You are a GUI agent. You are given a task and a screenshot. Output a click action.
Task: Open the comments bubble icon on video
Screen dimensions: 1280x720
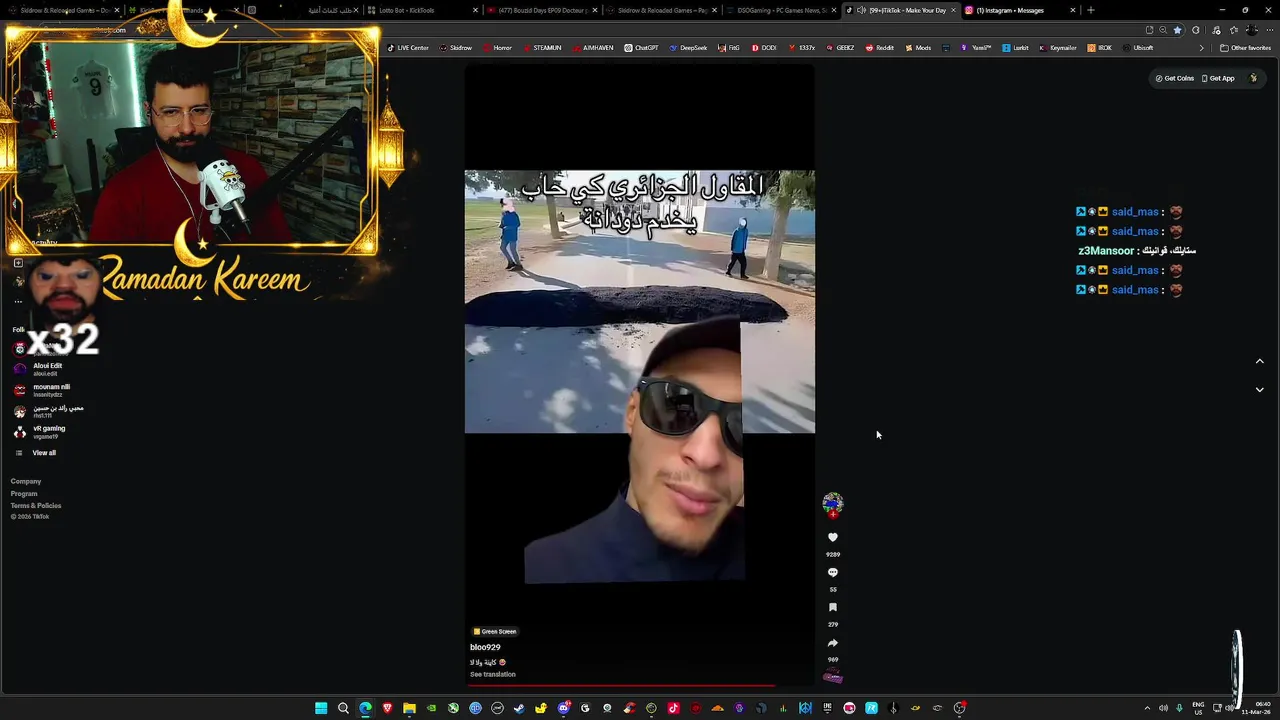tap(832, 572)
